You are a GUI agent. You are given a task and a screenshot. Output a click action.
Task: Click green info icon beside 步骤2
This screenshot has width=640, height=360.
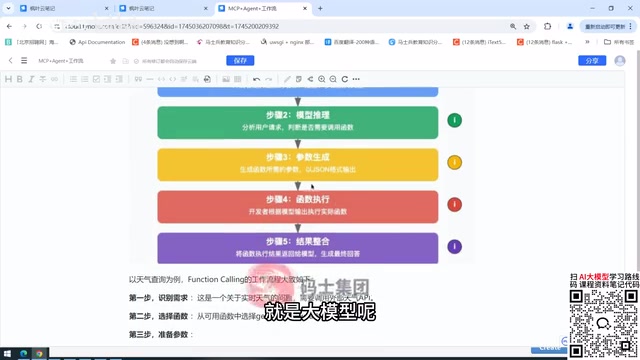point(454,120)
